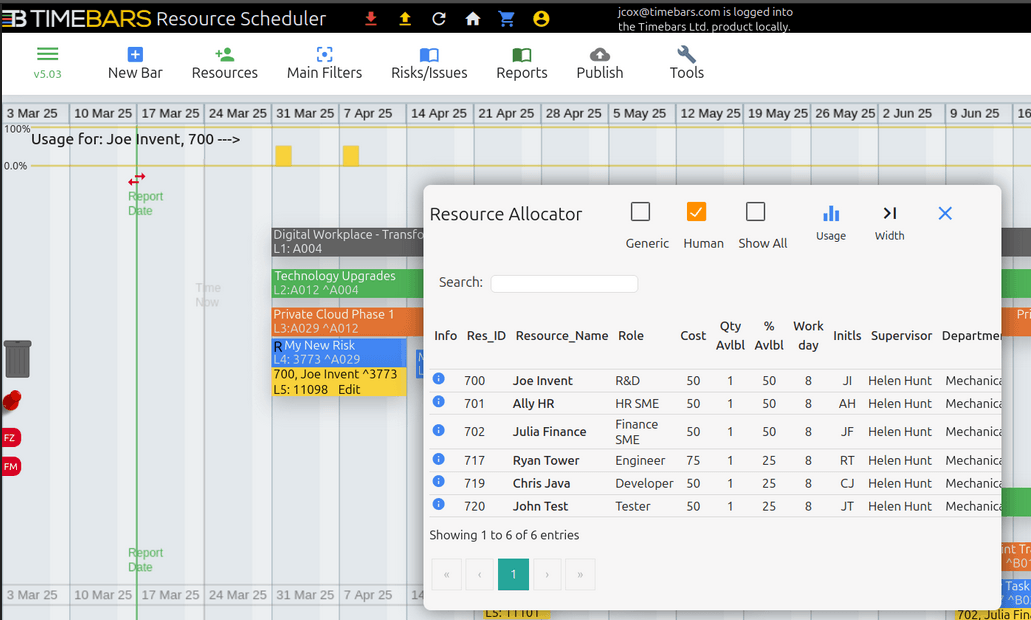Viewport: 1031px width, 620px height.
Task: Open the Tools wrench menu
Action: (686, 63)
